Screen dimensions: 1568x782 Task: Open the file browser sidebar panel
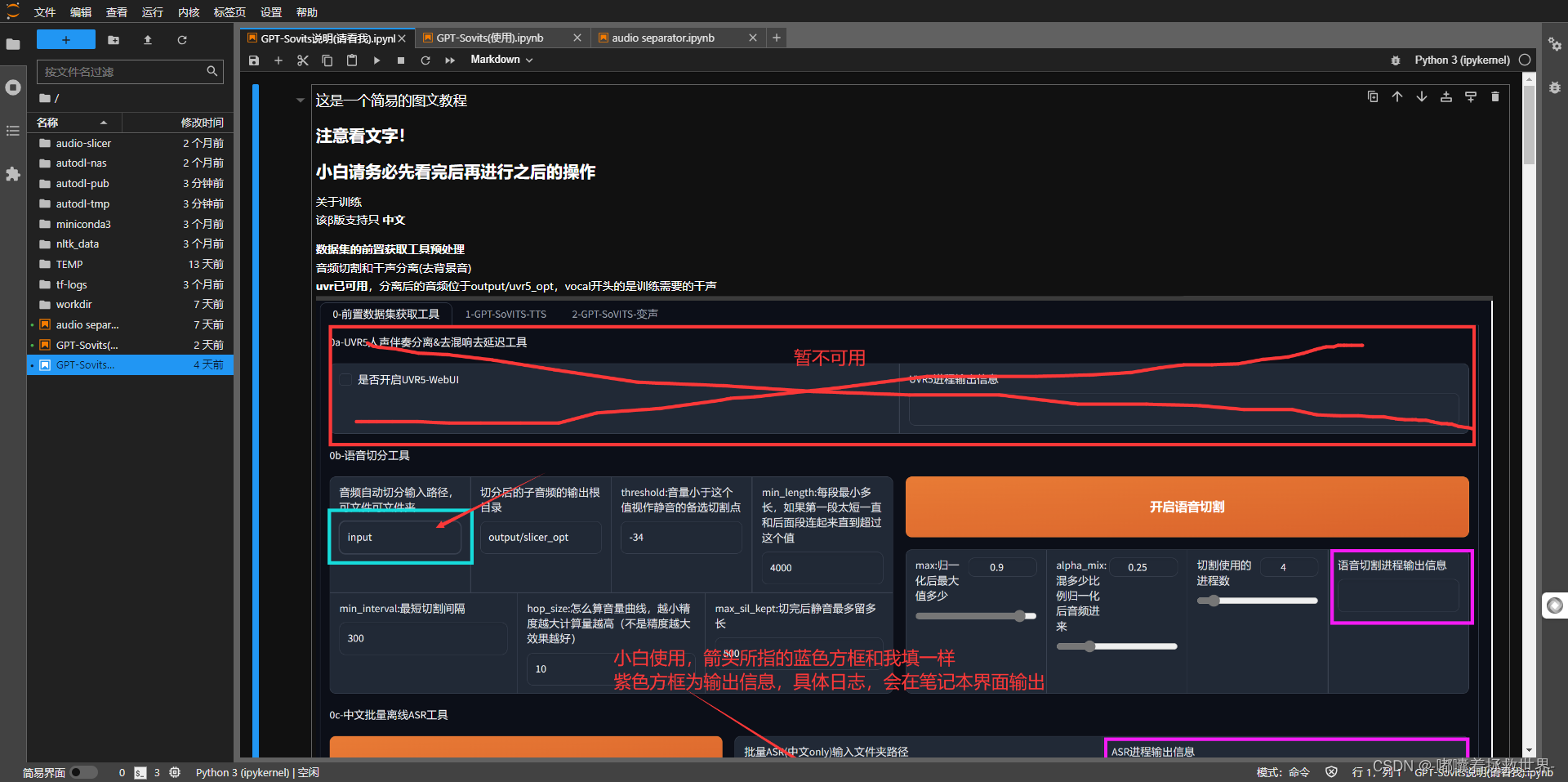[x=13, y=44]
